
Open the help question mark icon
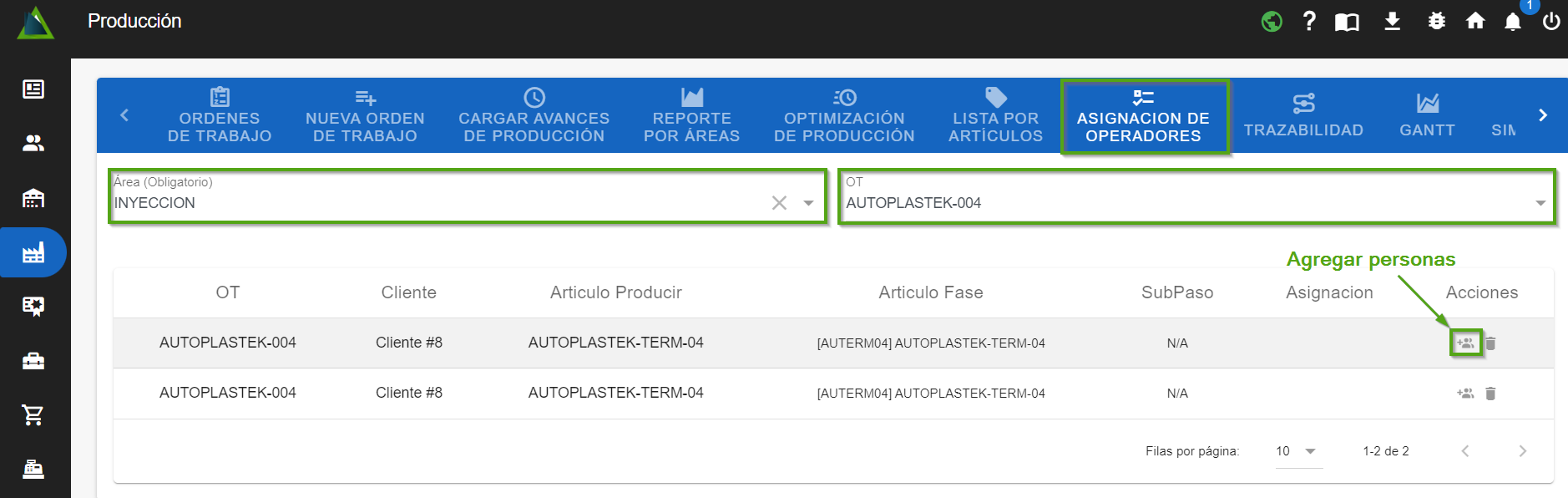1309,22
